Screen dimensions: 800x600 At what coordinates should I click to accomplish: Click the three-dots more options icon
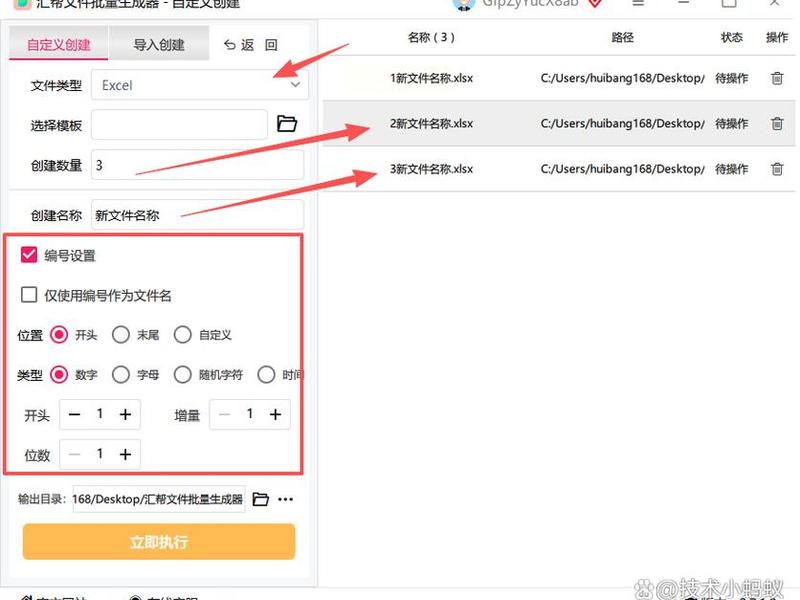286,499
